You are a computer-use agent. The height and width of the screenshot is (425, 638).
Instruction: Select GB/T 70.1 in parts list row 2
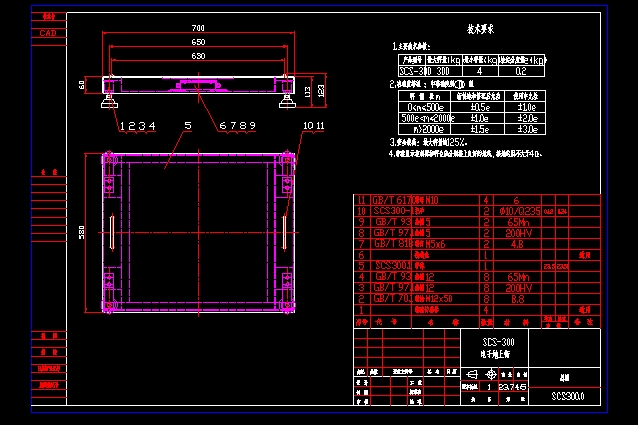tap(393, 299)
